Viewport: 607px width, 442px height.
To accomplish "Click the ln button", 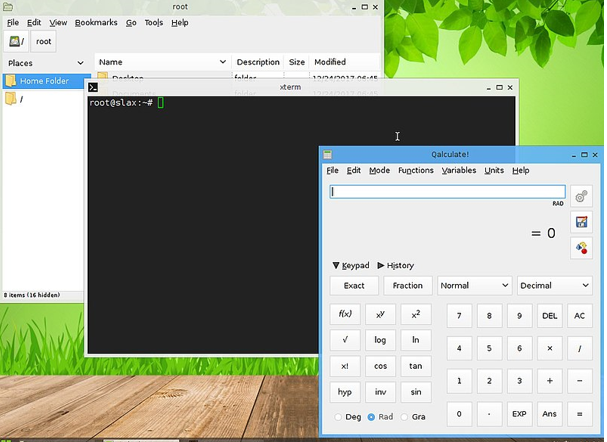I will tap(416, 339).
